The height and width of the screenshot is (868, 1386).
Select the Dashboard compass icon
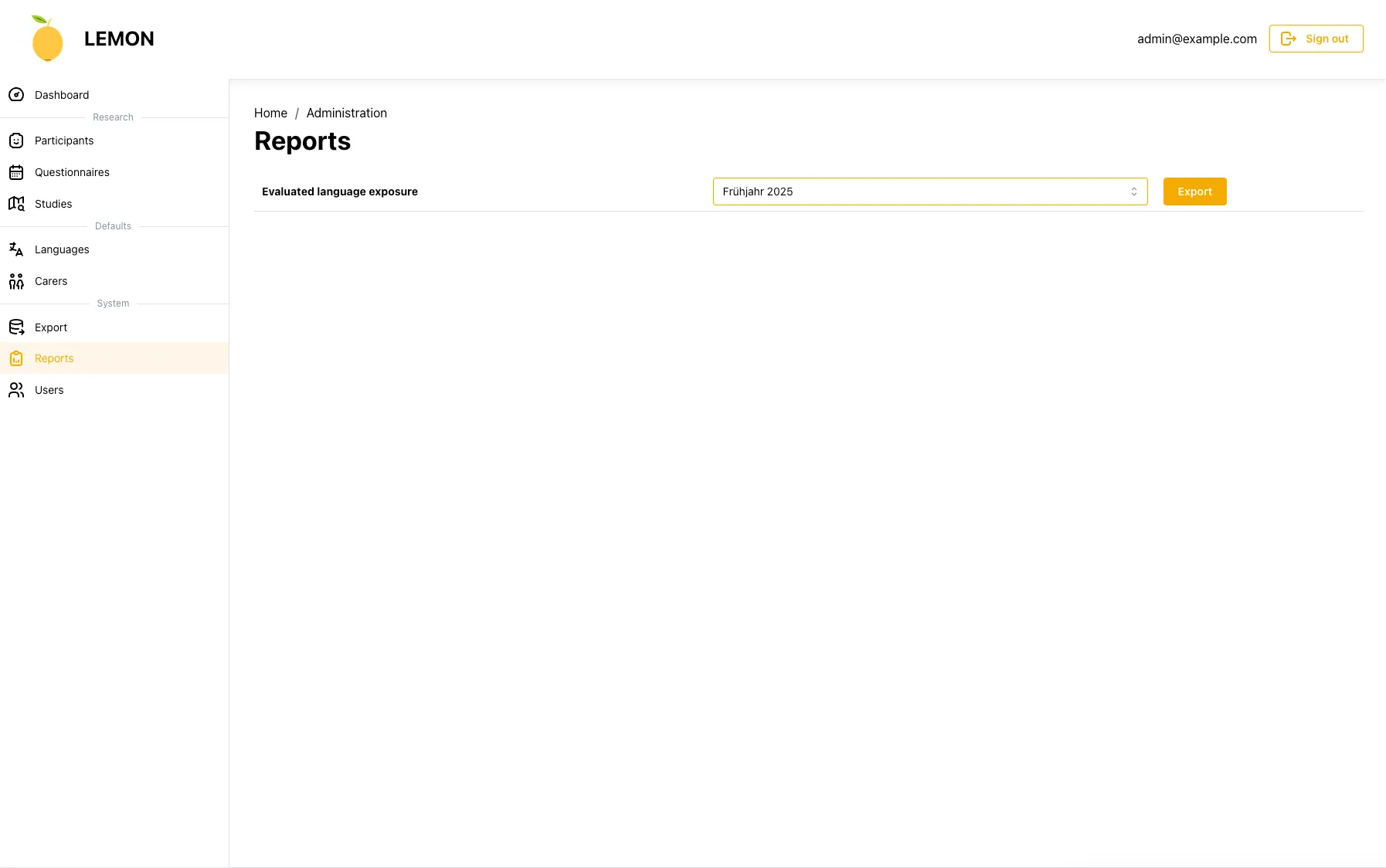click(16, 94)
